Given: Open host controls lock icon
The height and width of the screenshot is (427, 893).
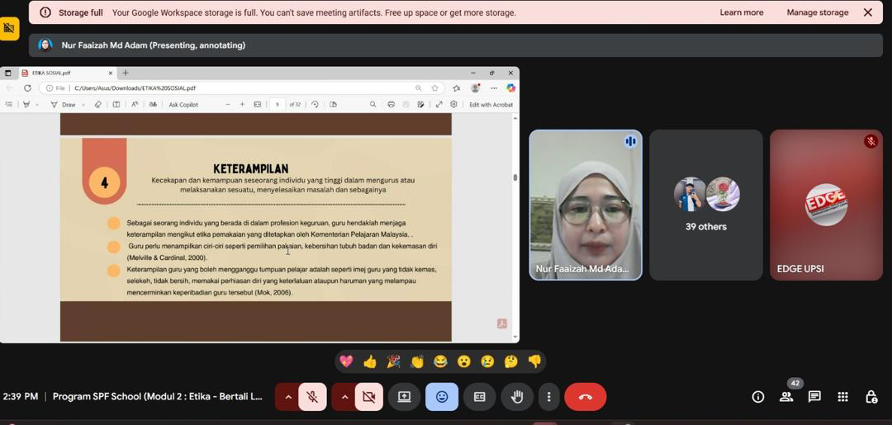Looking at the screenshot, I should (871, 397).
